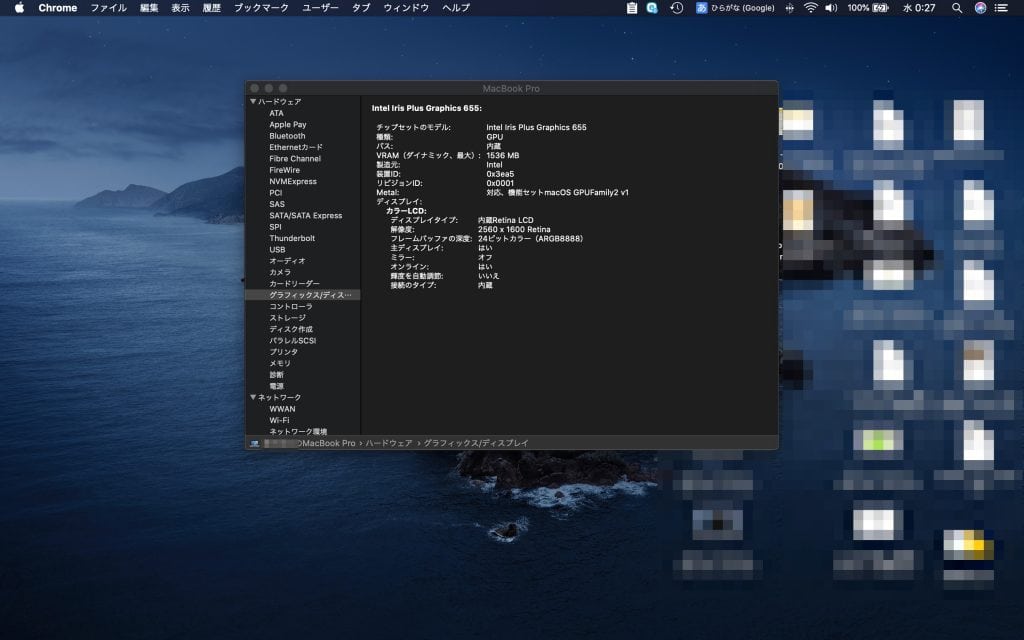Select Bluetooth in sidebar
The image size is (1024, 640).
pos(287,136)
